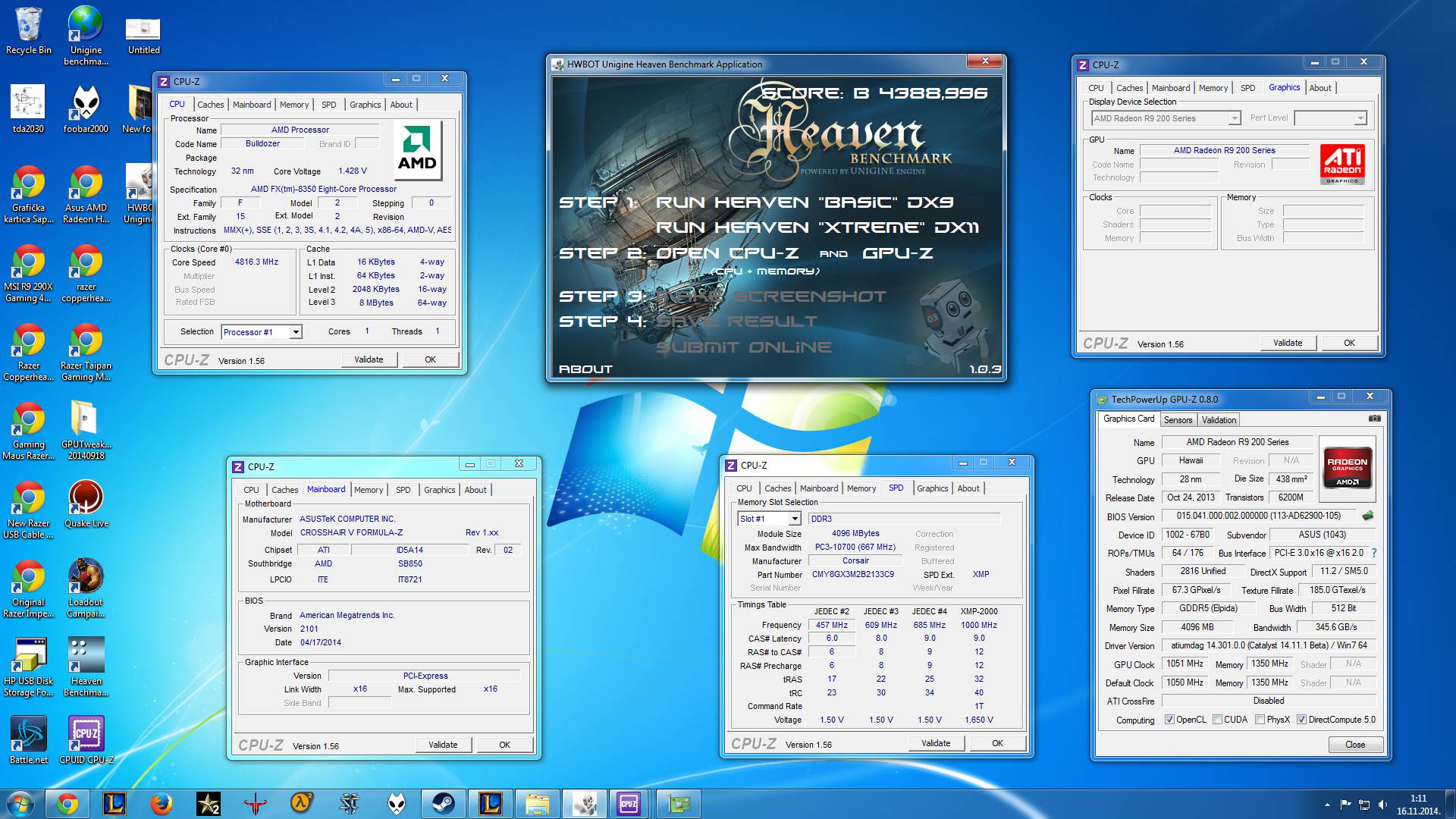This screenshot has height=819, width=1456.
Task: Click the BIOS Version field in GPU-Z
Action: pos(1259,516)
